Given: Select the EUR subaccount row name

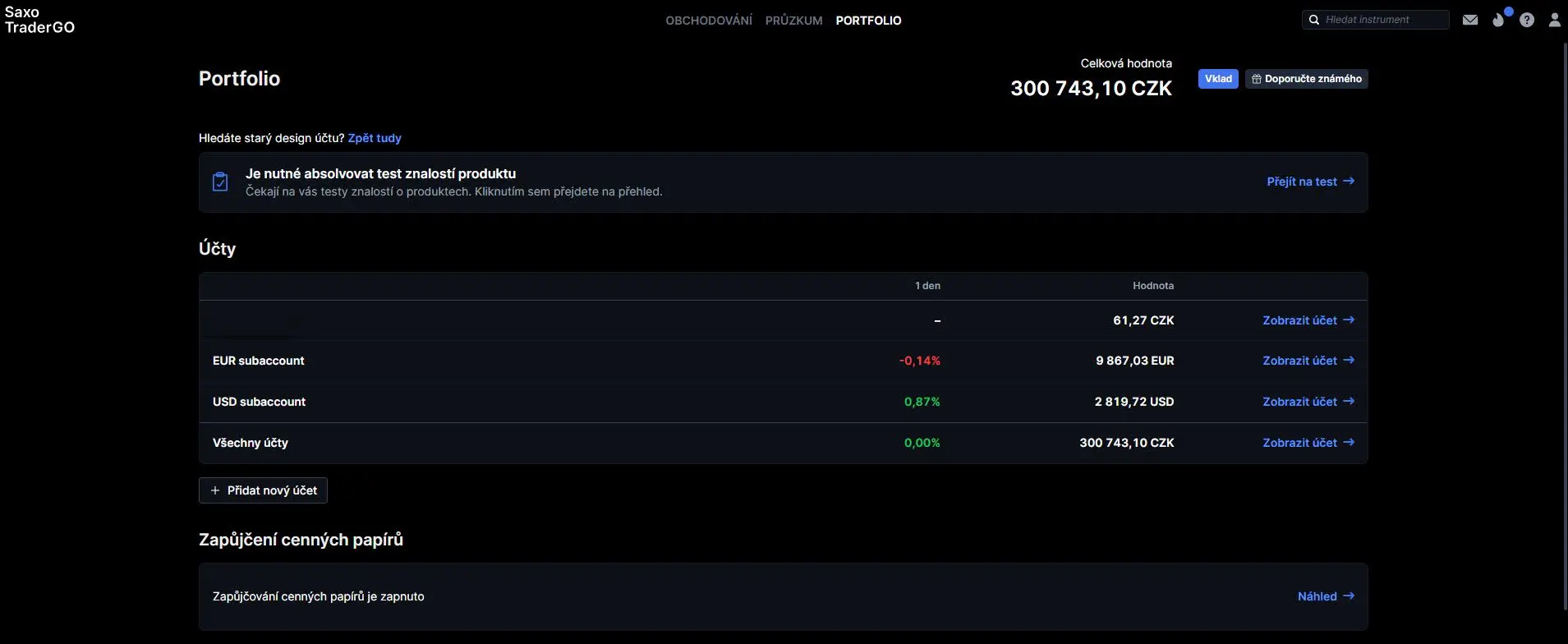Looking at the screenshot, I should pos(258,361).
